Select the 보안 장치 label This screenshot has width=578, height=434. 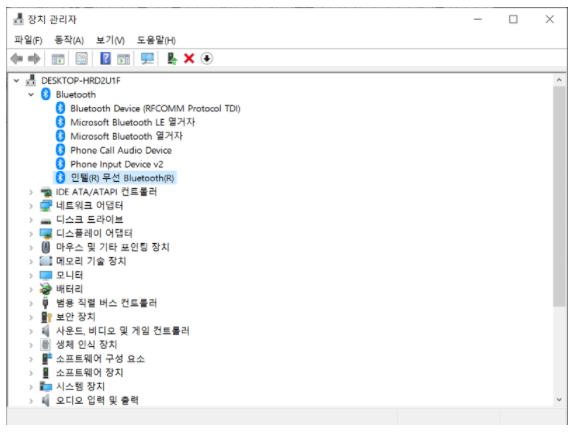pyautogui.click(x=76, y=317)
